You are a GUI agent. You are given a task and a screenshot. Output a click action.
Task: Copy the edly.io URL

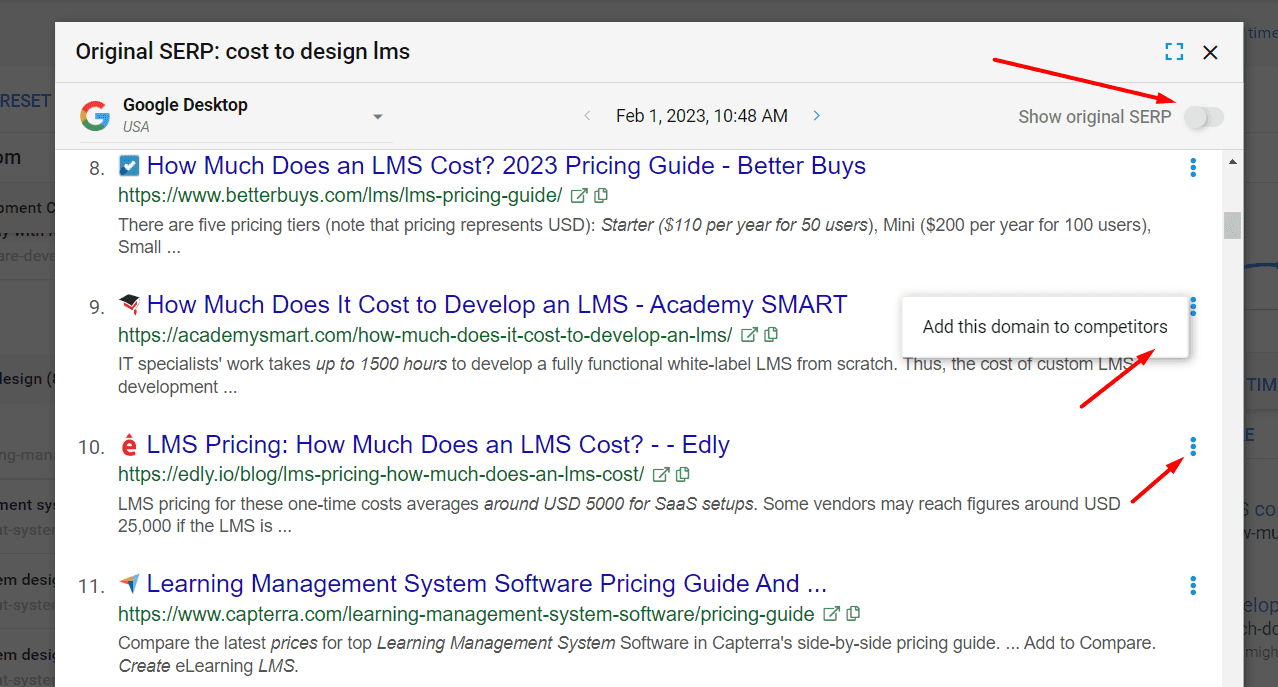(683, 474)
